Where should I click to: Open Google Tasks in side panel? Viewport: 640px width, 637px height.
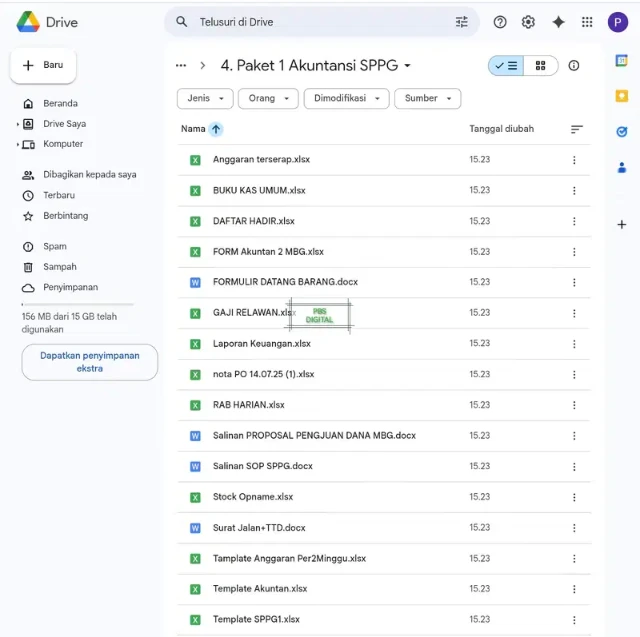(621, 131)
